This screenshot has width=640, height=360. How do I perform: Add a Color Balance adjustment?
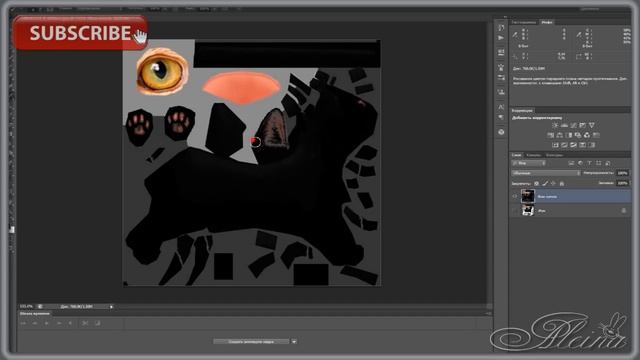pyautogui.click(x=560, y=135)
